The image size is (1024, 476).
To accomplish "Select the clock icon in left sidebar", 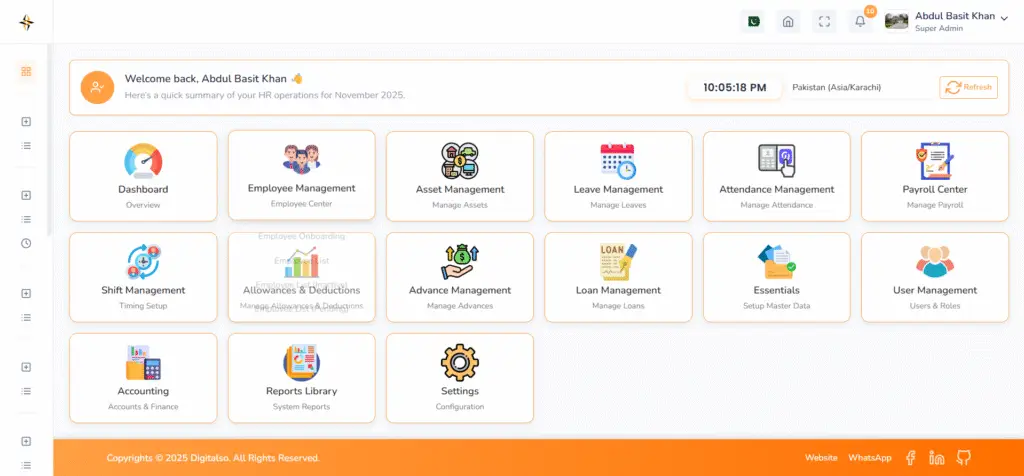I will click(x=26, y=243).
